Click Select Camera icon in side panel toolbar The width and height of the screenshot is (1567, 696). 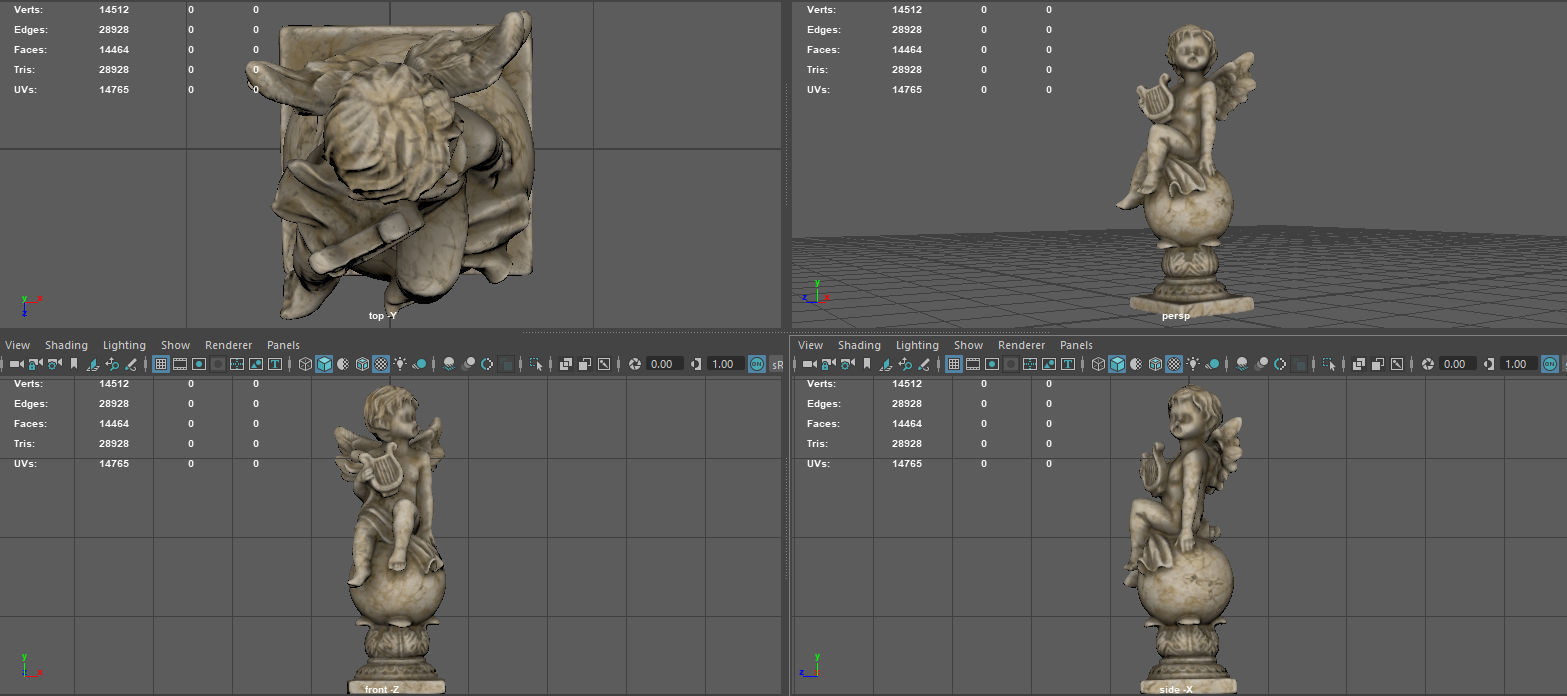[x=809, y=364]
